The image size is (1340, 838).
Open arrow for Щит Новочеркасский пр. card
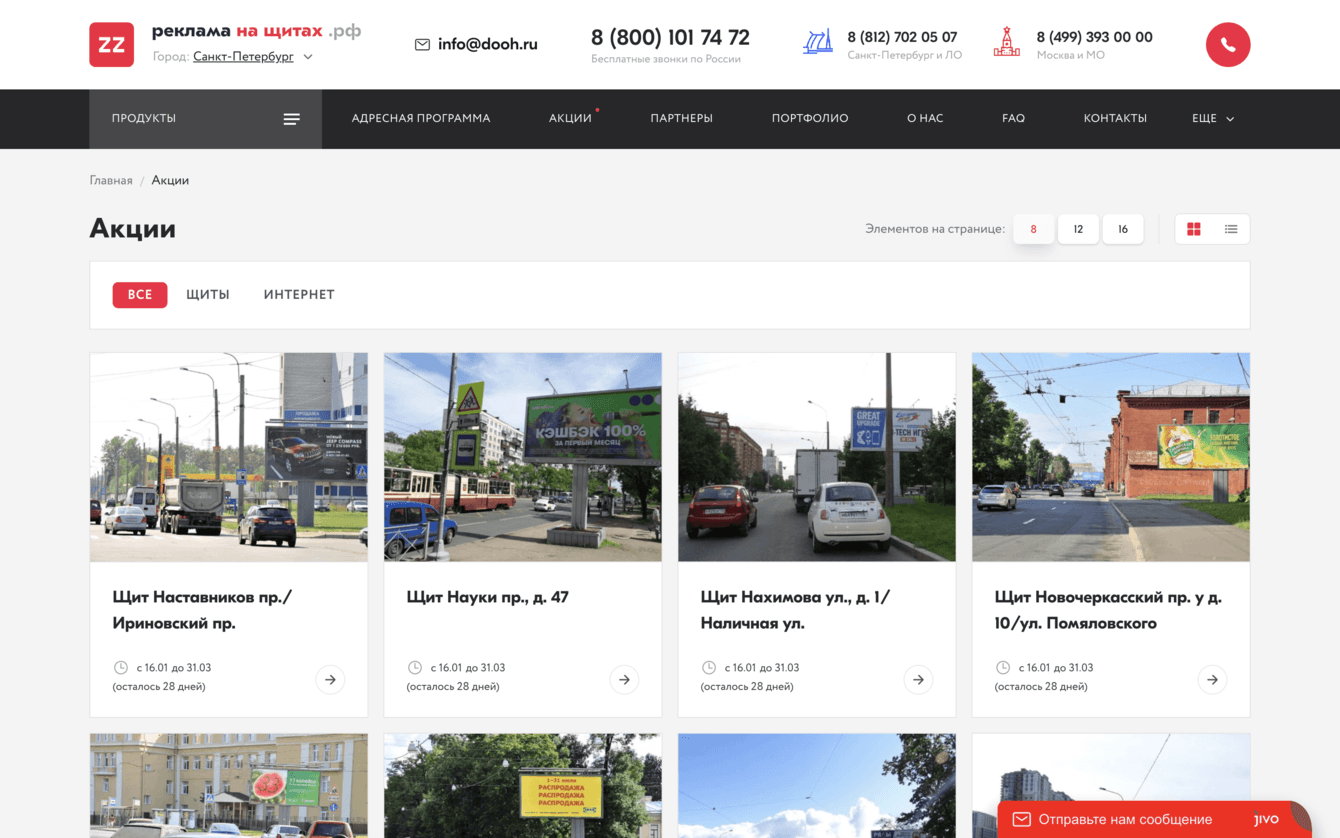tap(1212, 680)
